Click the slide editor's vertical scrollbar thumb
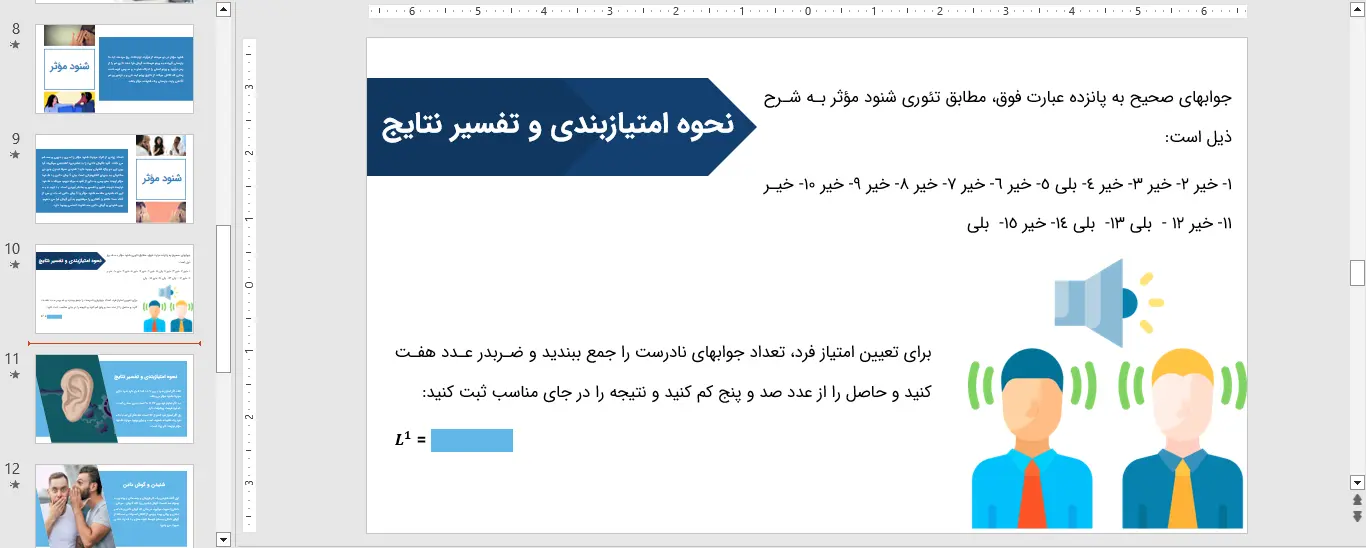Image resolution: width=1366 pixels, height=548 pixels. pos(1357,272)
